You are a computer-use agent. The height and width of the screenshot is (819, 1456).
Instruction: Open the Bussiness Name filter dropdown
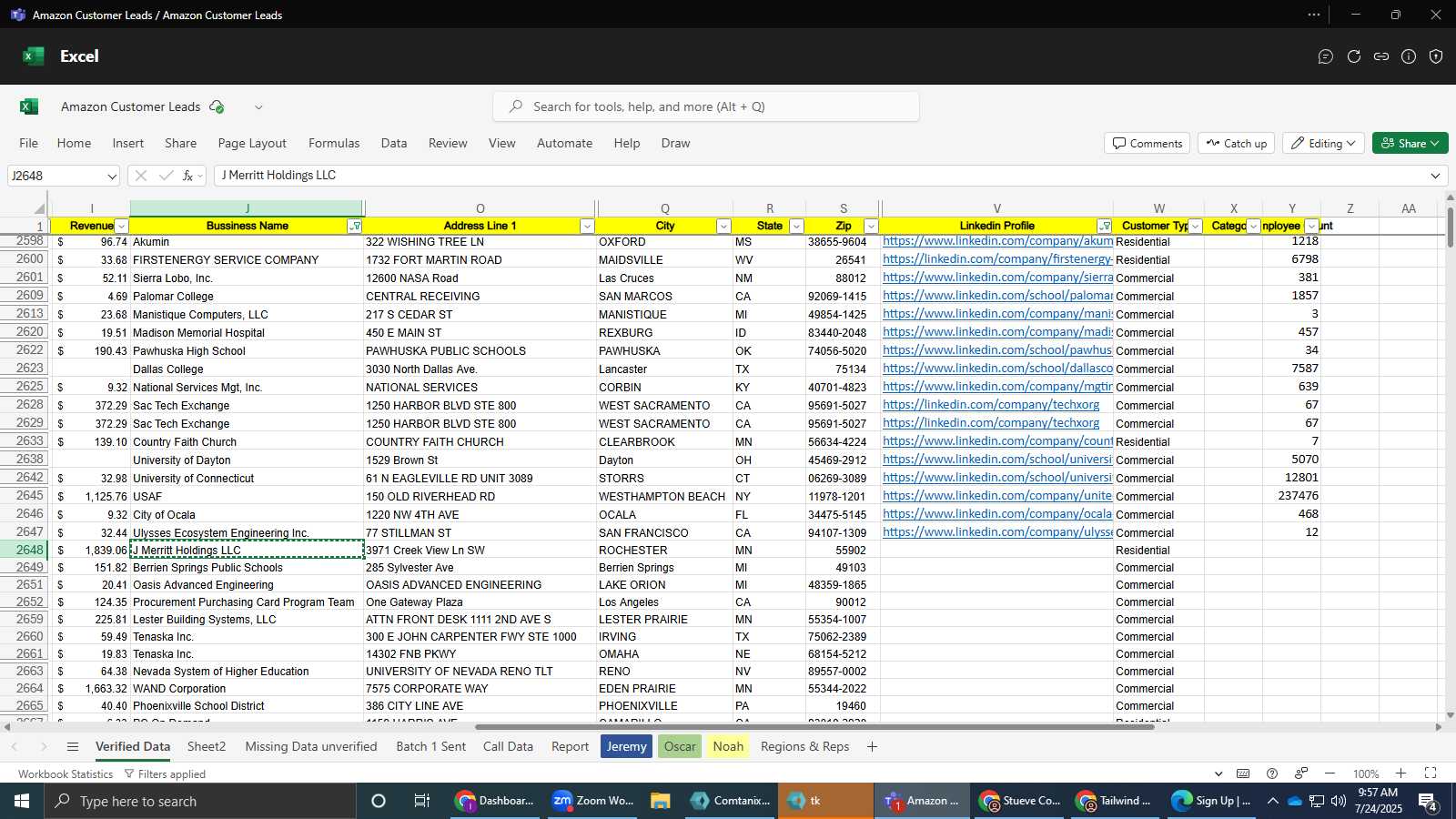355,226
